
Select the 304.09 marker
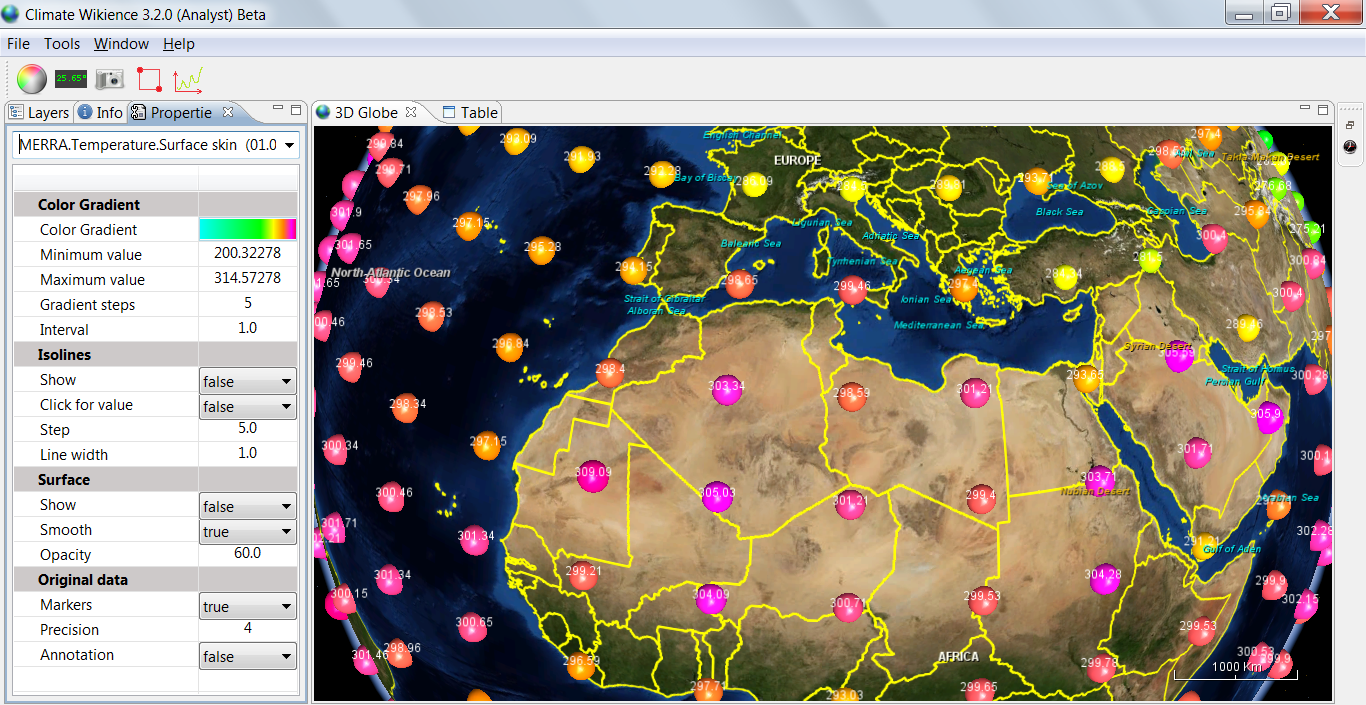click(710, 598)
